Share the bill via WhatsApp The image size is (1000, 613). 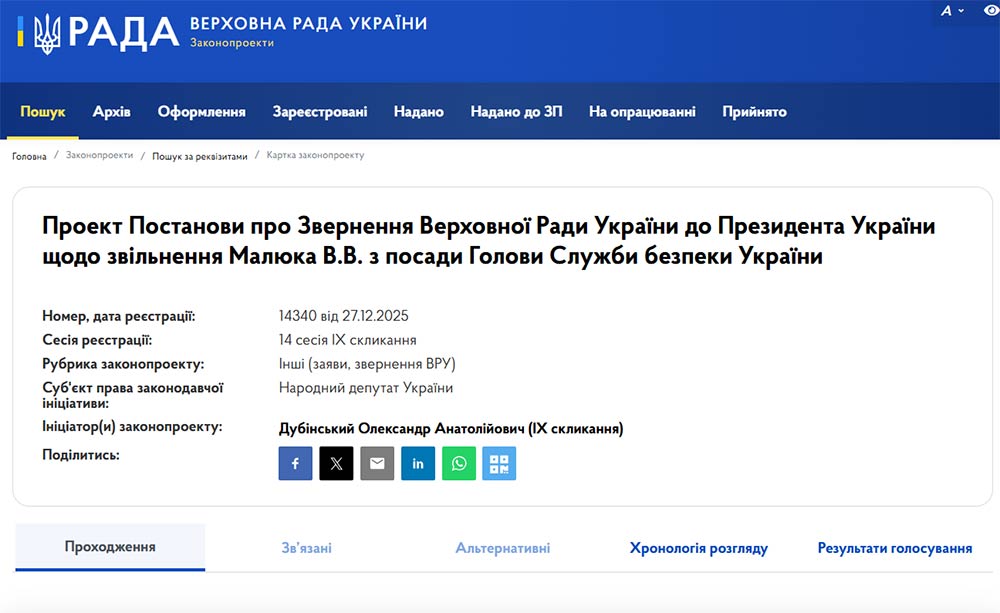(x=459, y=463)
